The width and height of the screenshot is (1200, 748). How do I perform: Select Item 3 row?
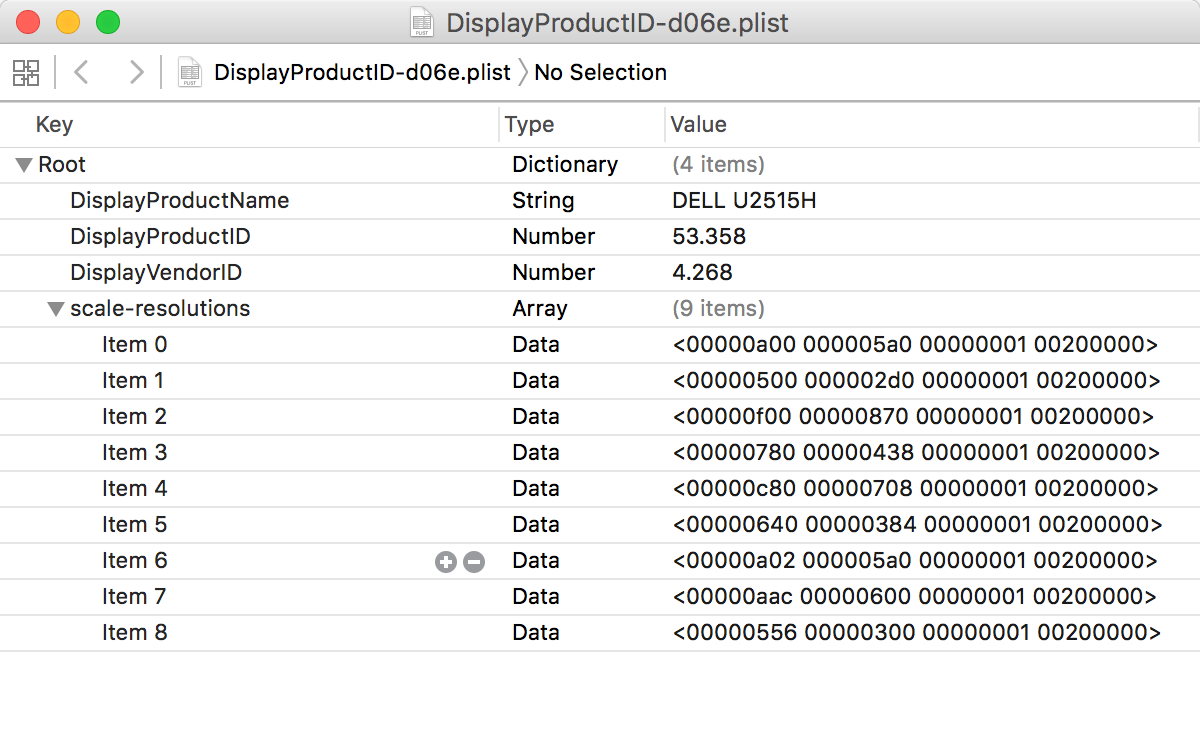(x=600, y=453)
